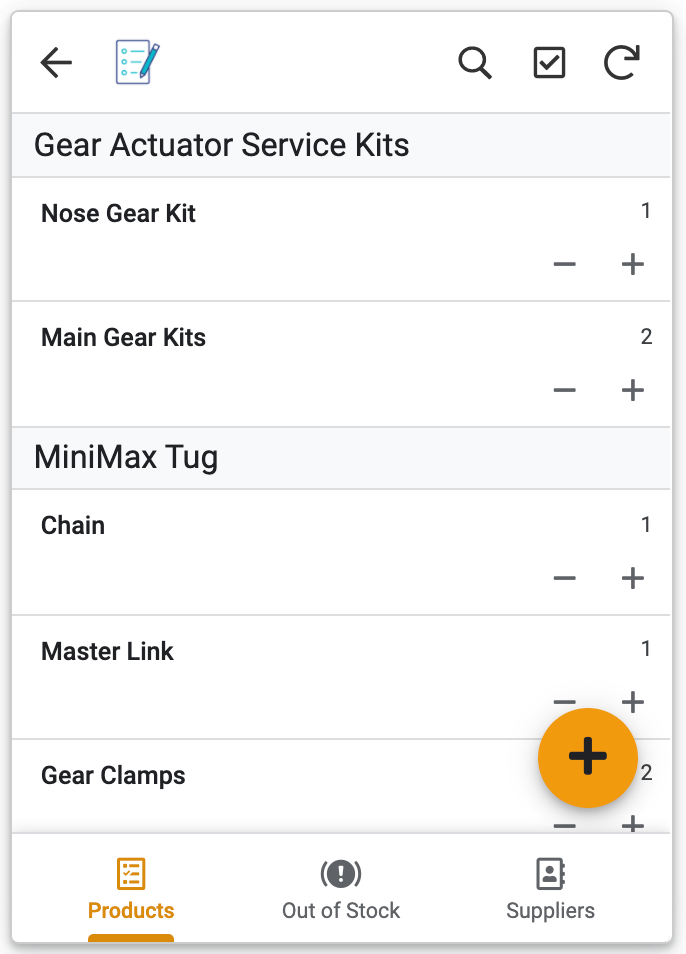
Task: Go back using the left arrow
Action: coord(56,63)
